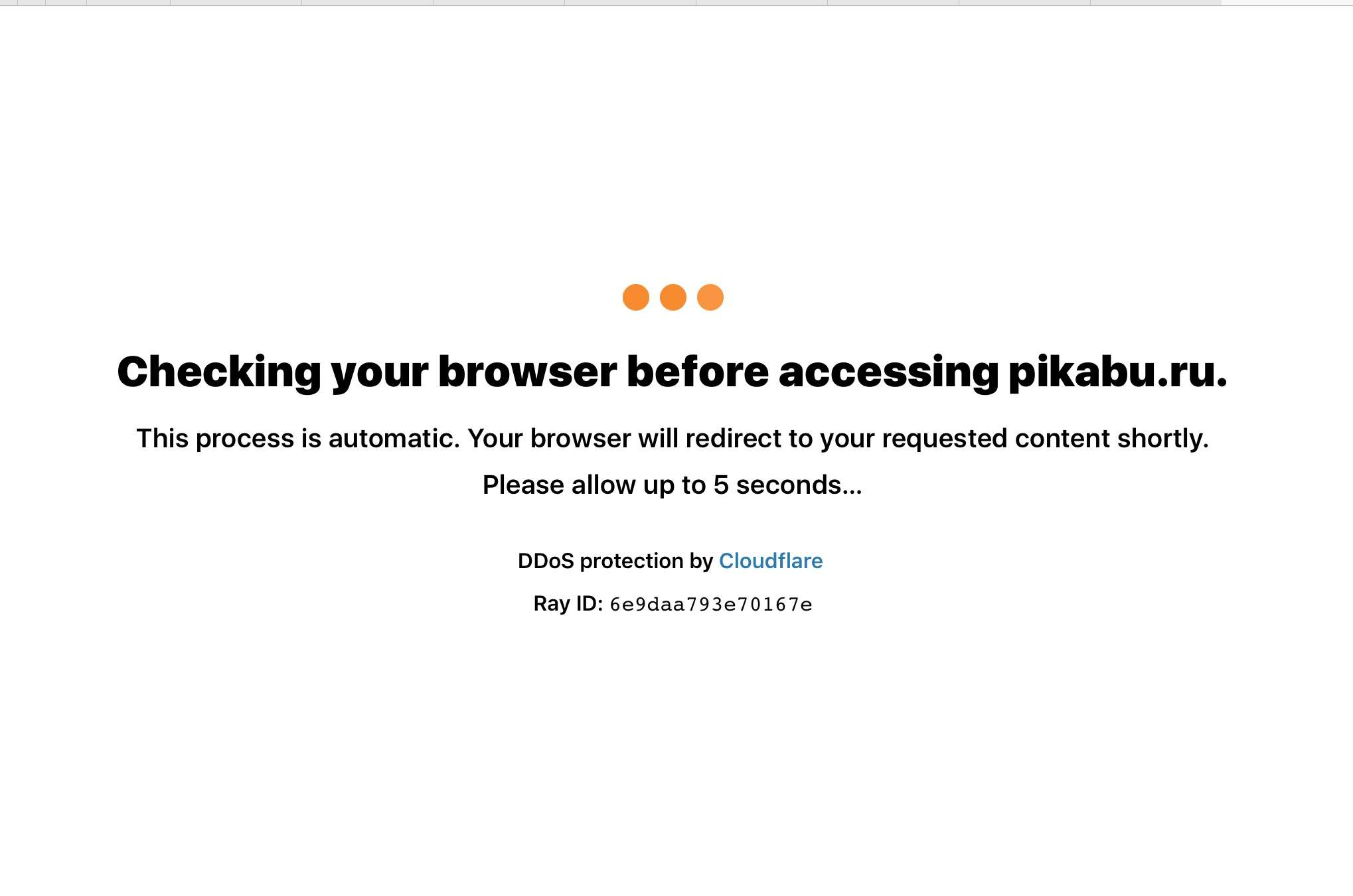Click the right orange loading dot
Viewport: 1353px width, 896px height.
tap(710, 297)
